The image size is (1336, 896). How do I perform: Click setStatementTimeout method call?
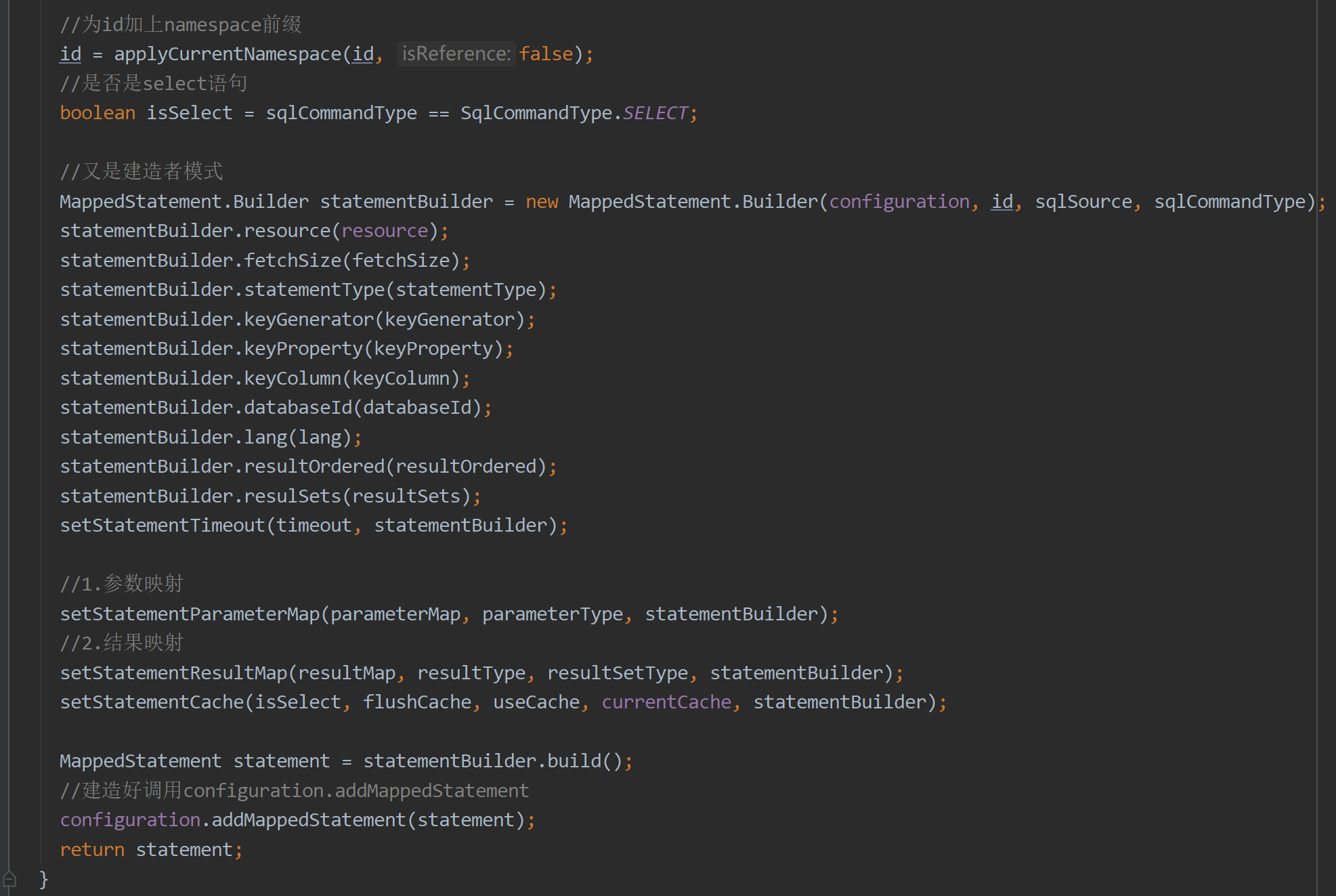click(x=163, y=526)
